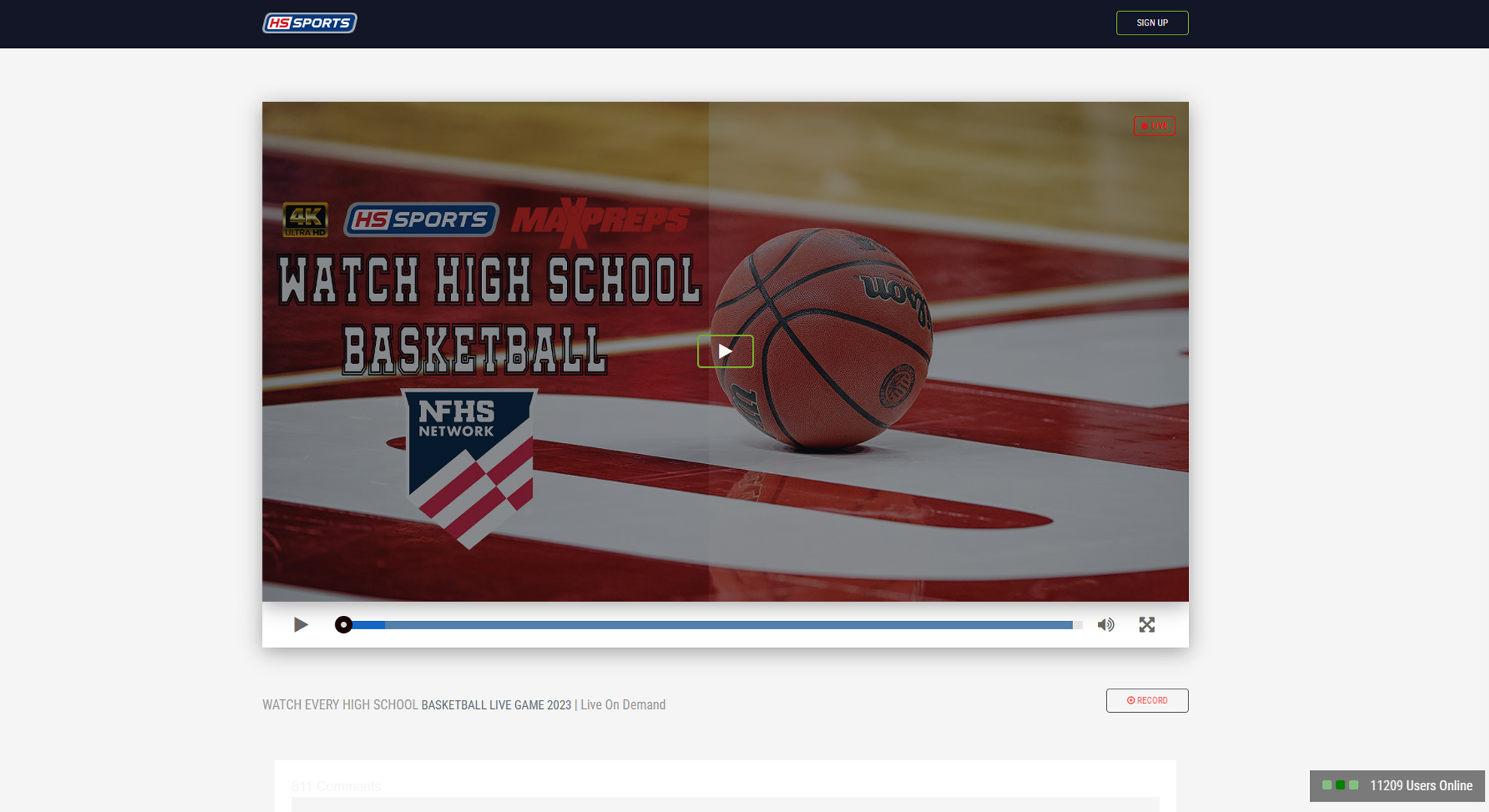This screenshot has height=812, width=1489.
Task: Click the HS Sports logo in header
Action: pos(309,23)
